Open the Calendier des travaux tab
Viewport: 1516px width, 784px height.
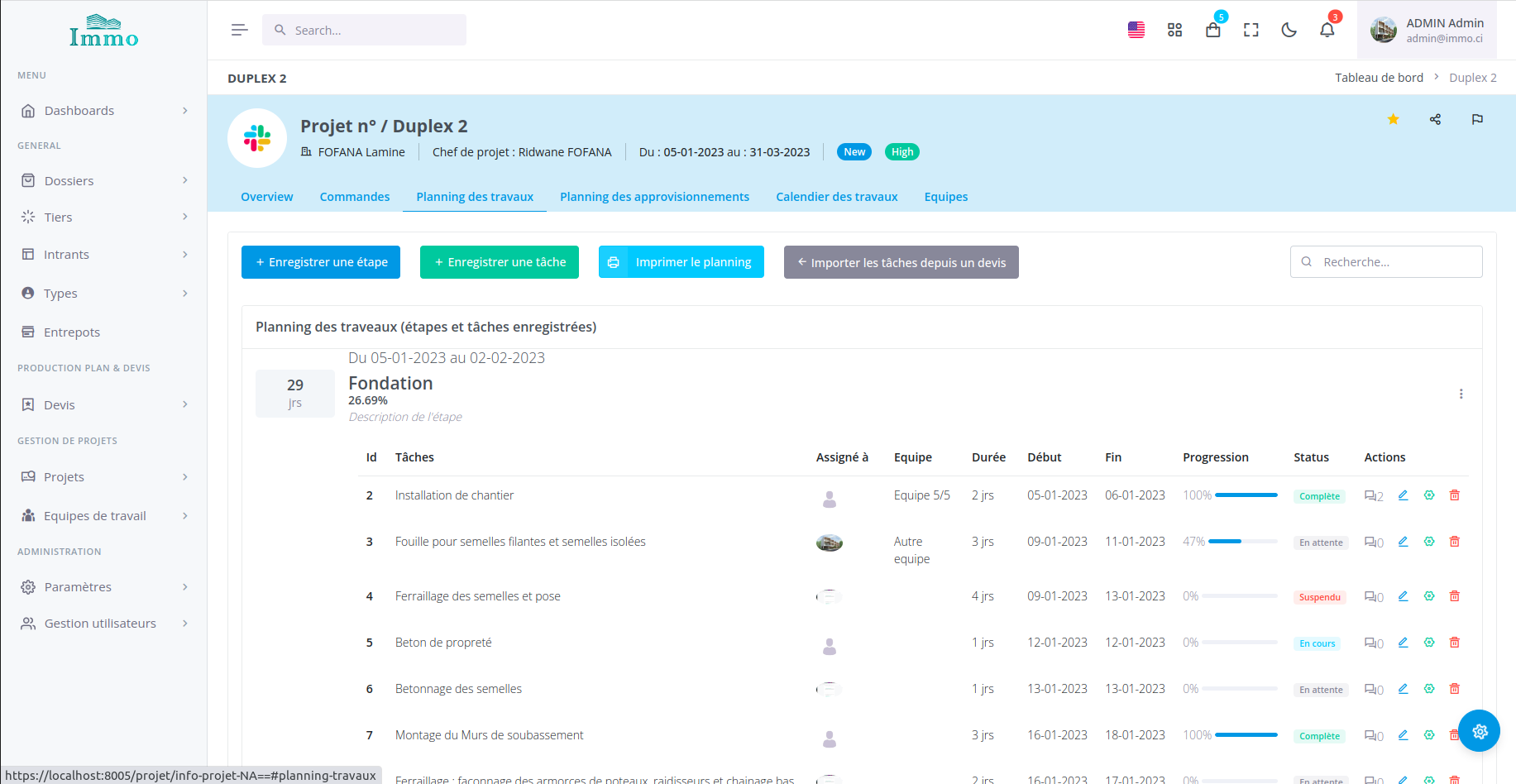coord(836,197)
